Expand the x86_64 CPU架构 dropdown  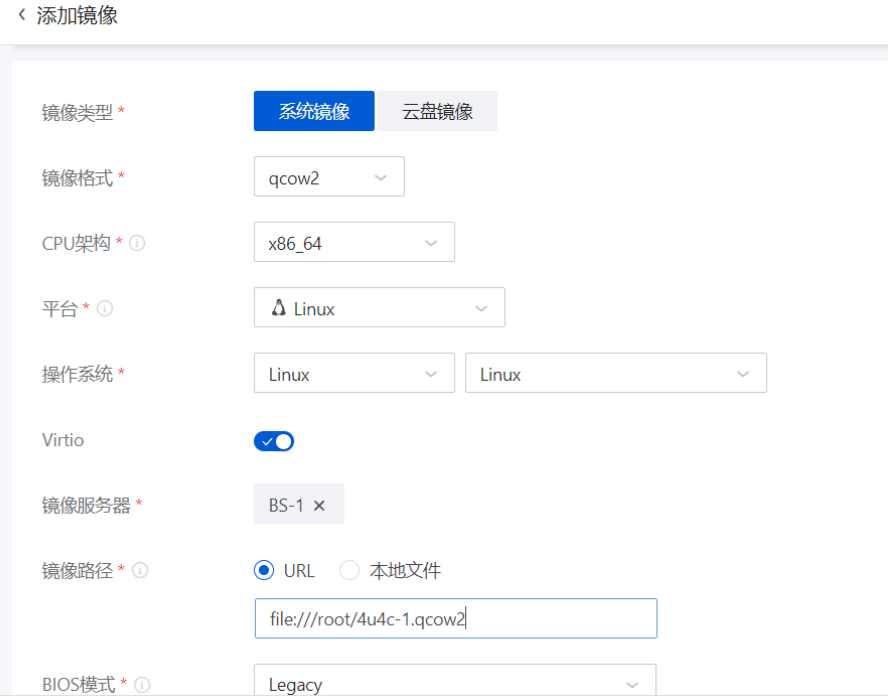point(354,243)
